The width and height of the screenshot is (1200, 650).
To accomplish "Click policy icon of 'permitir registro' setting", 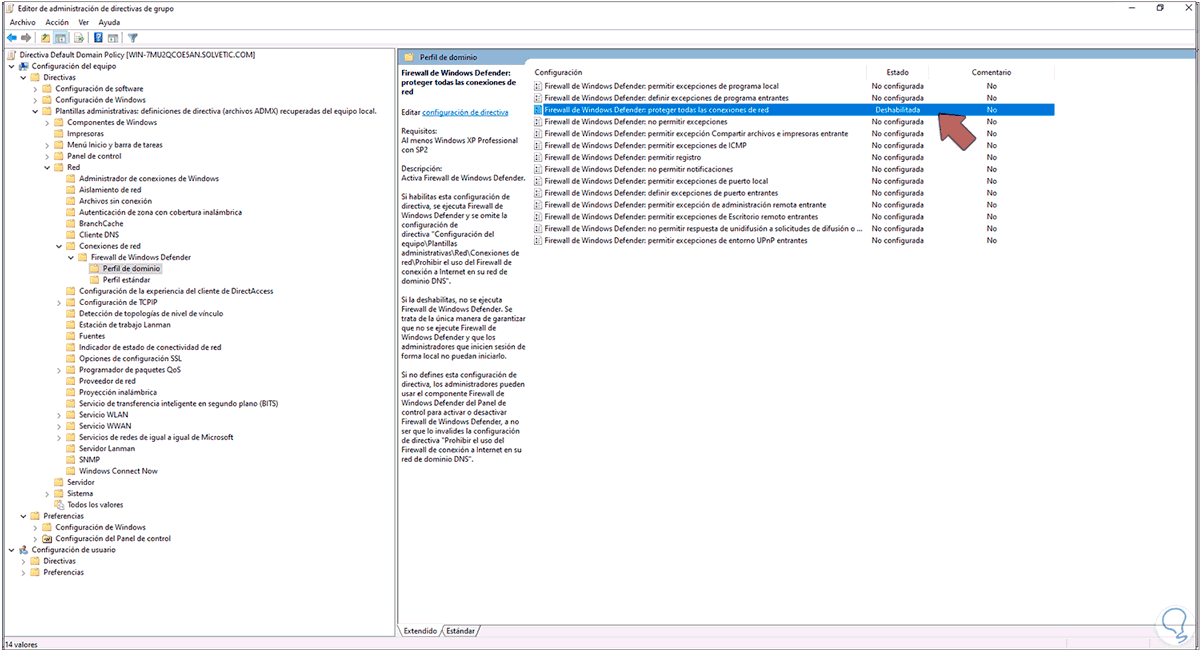I will (538, 157).
